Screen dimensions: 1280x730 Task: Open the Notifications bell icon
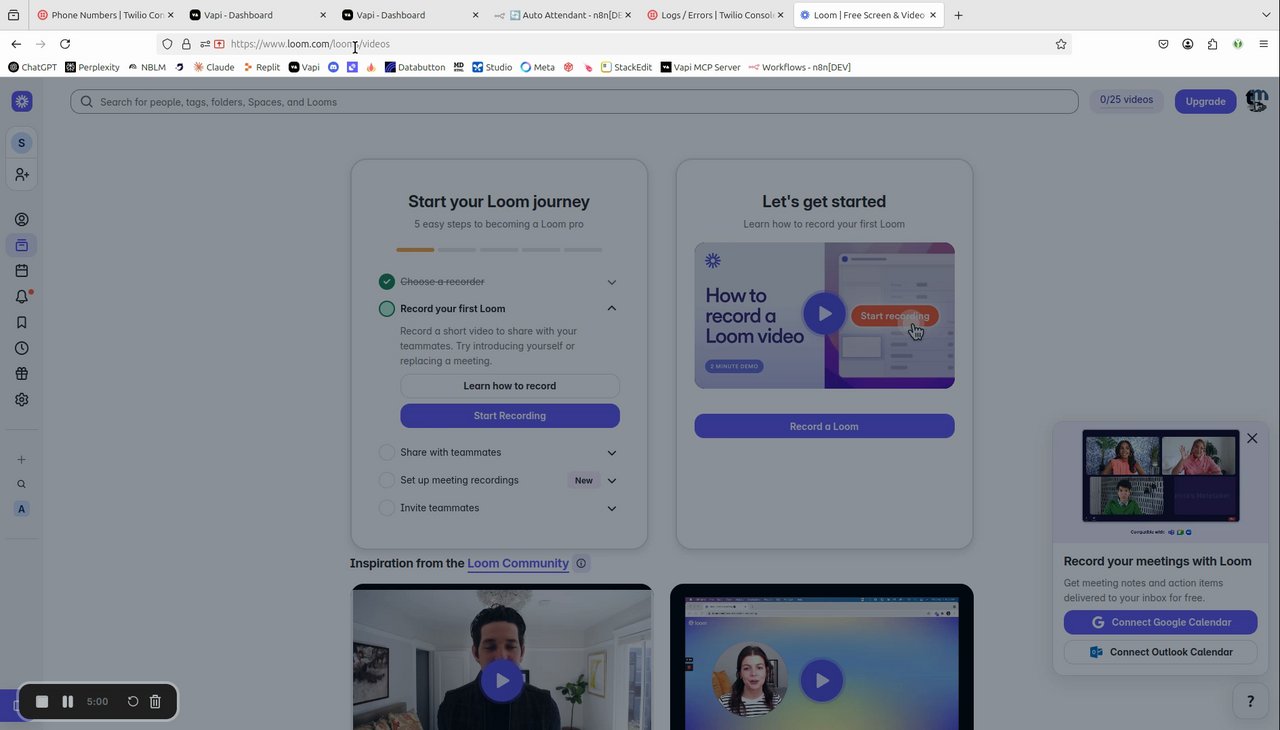pyautogui.click(x=22, y=297)
